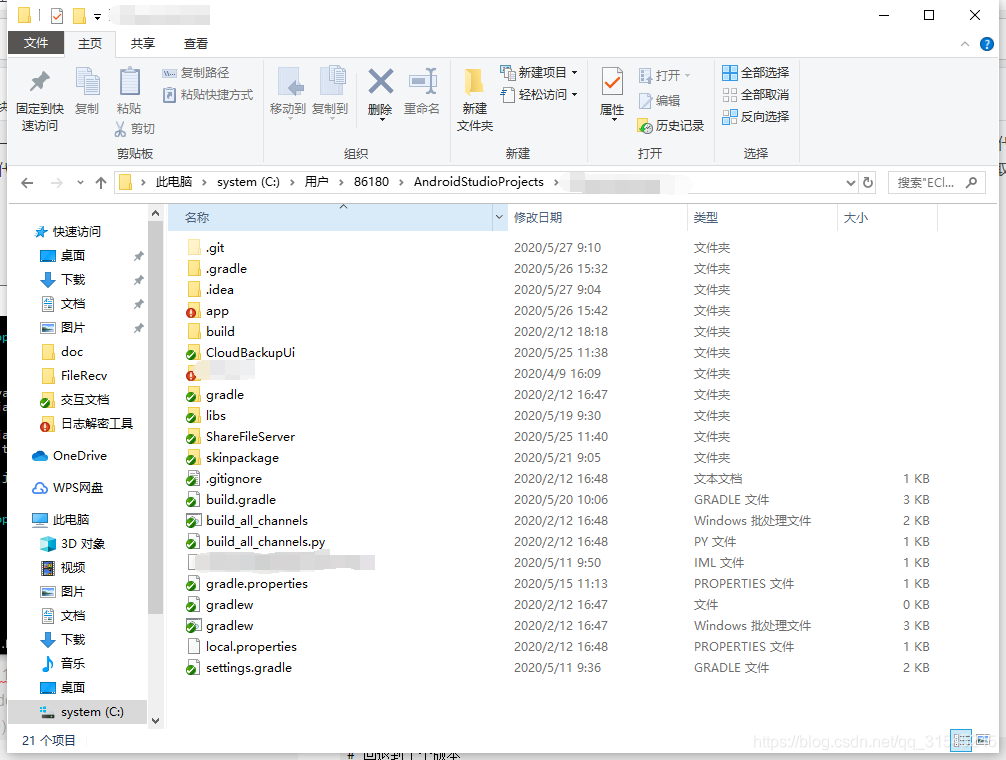Collapse the ribbon with the chevron
Screen dimensions: 1006x760
[964, 44]
